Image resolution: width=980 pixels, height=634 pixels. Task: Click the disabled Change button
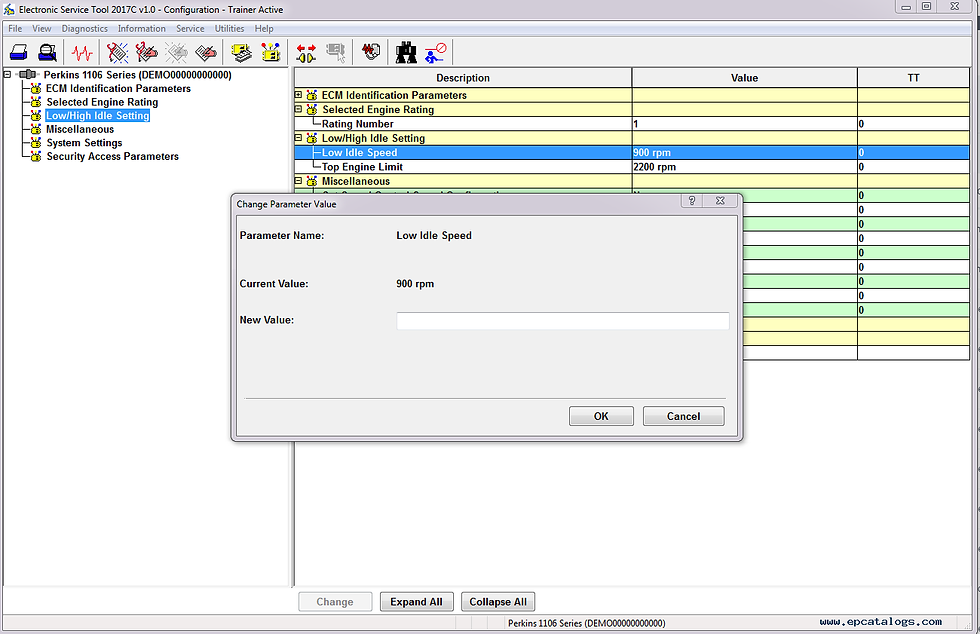pyautogui.click(x=335, y=602)
